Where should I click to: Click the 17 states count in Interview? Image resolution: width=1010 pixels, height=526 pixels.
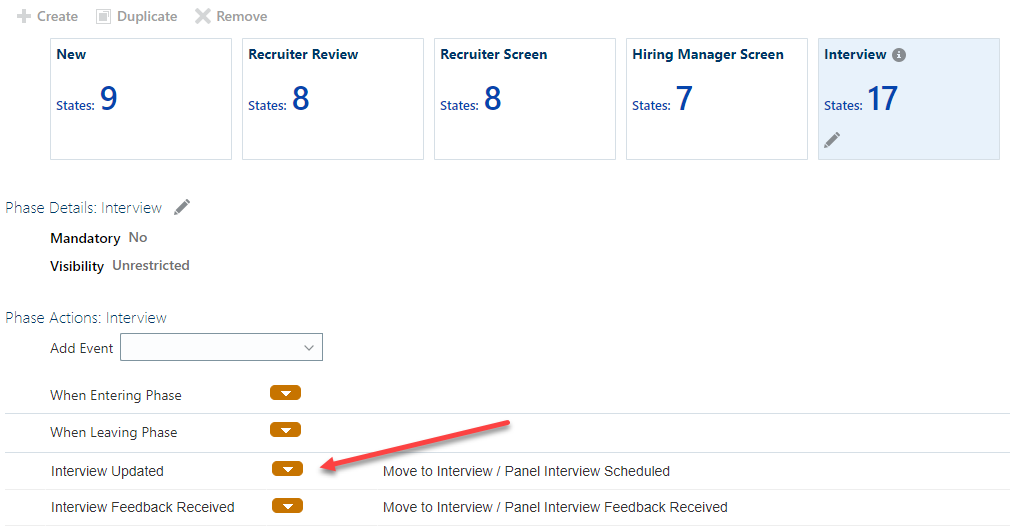point(882,99)
